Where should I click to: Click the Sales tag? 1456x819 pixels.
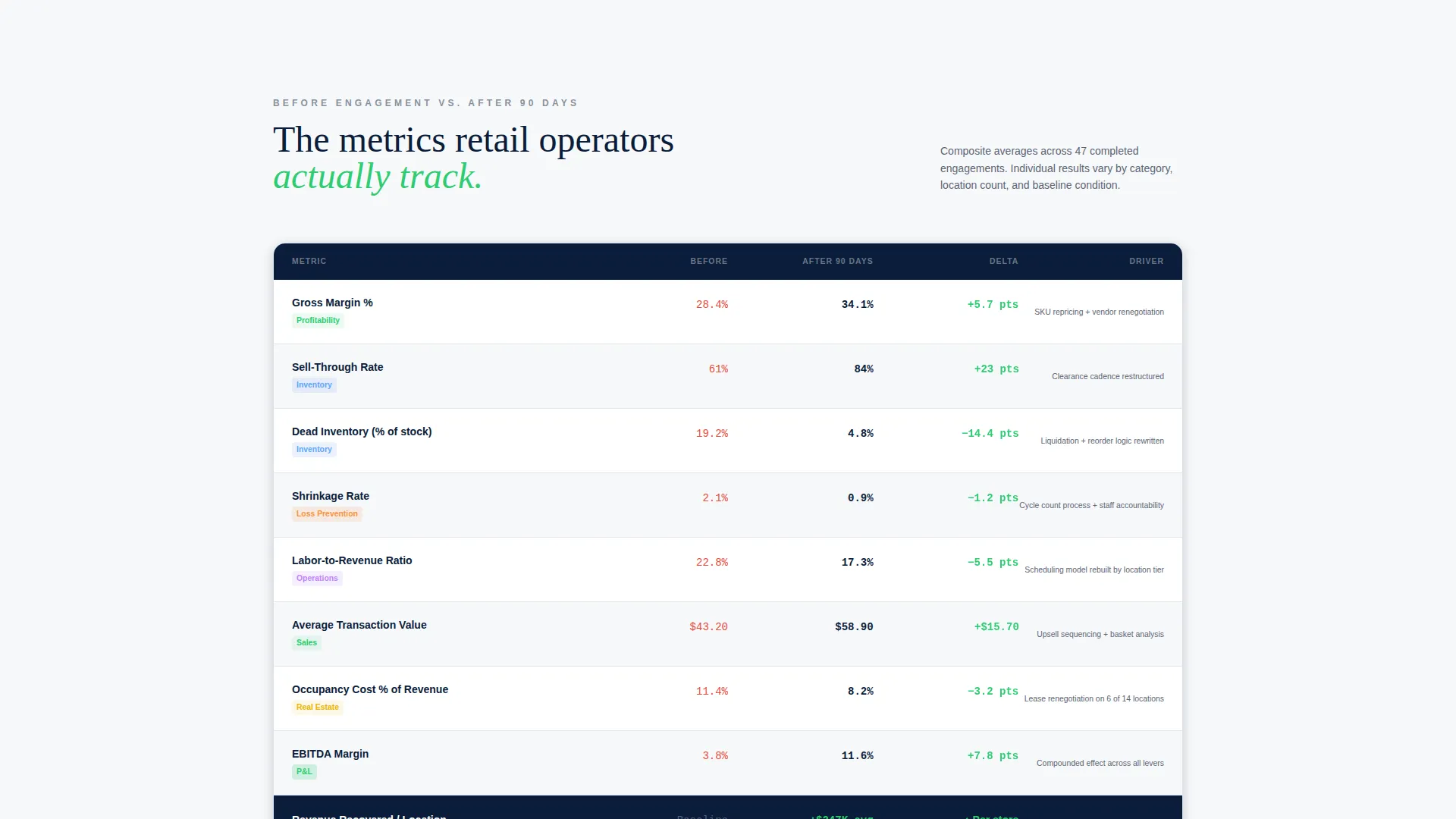point(306,643)
